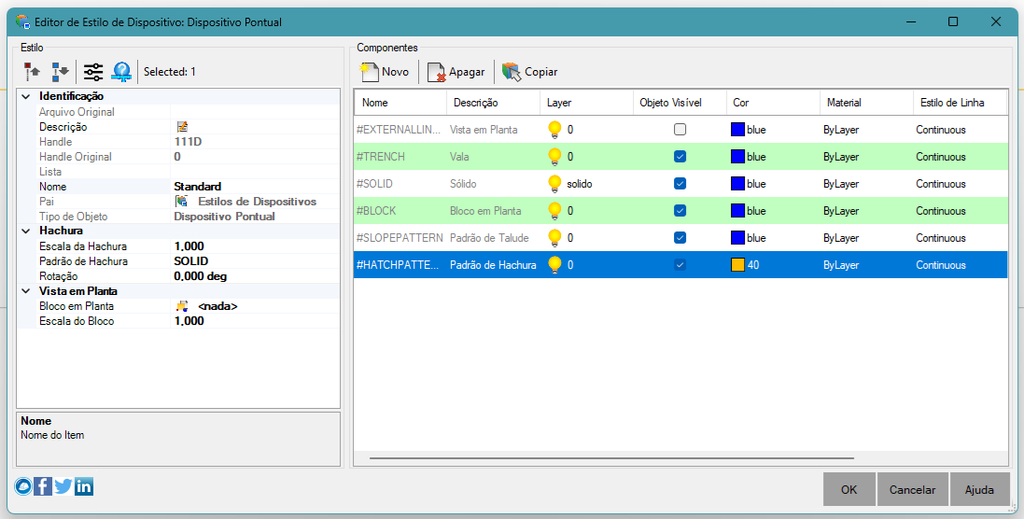Image resolution: width=1024 pixels, height=519 pixels.
Task: Toggle Objeto Visível checkbox for #BLOCK row
Action: [680, 211]
